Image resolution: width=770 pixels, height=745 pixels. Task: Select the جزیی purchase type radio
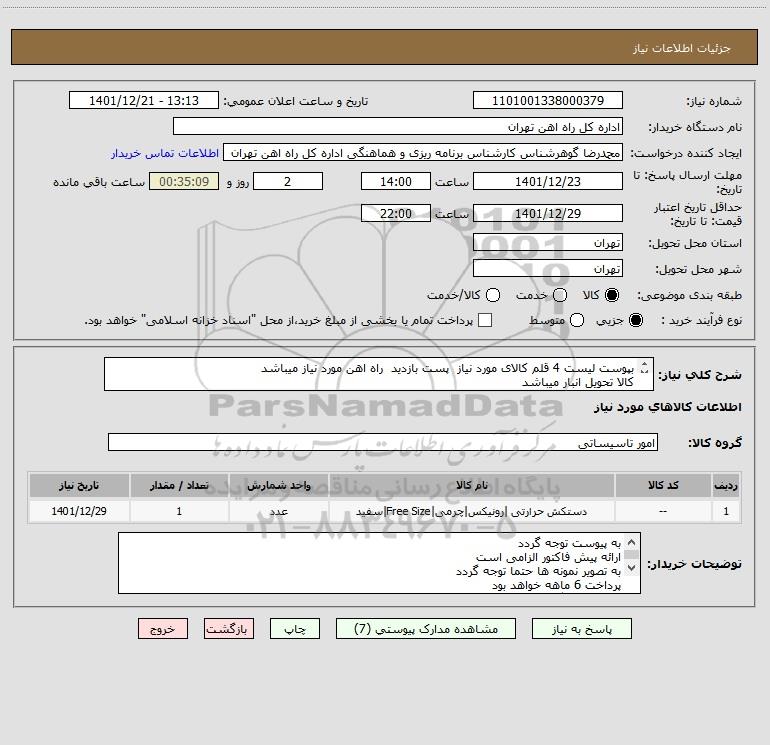[x=635, y=320]
